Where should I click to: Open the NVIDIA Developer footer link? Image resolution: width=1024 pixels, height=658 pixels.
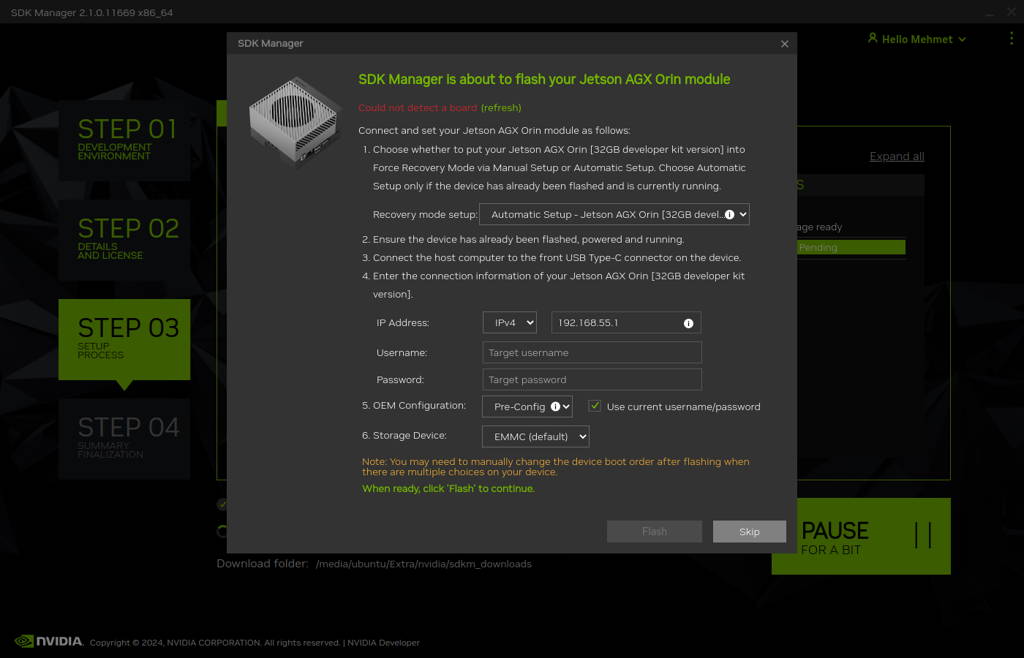point(383,642)
